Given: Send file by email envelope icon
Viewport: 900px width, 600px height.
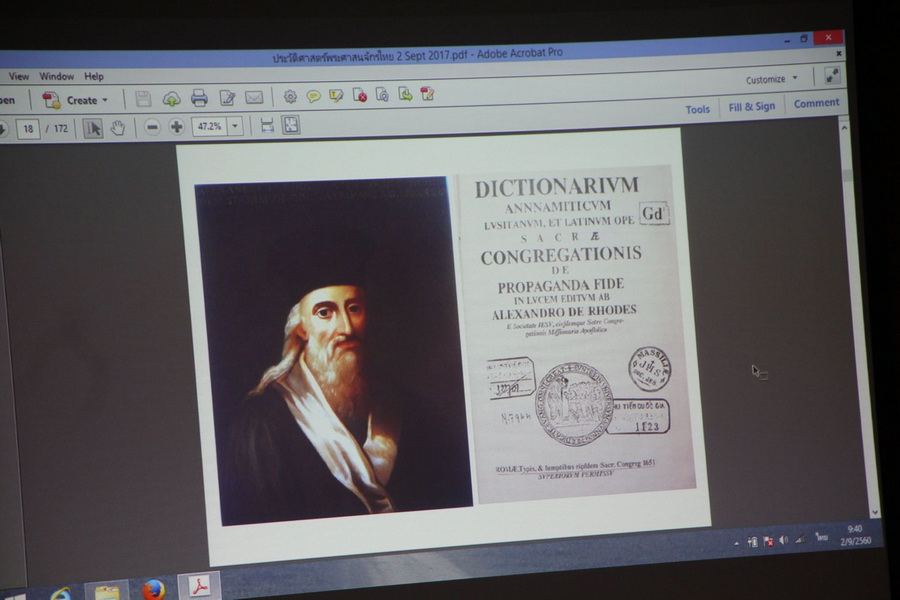Looking at the screenshot, I should tap(254, 97).
